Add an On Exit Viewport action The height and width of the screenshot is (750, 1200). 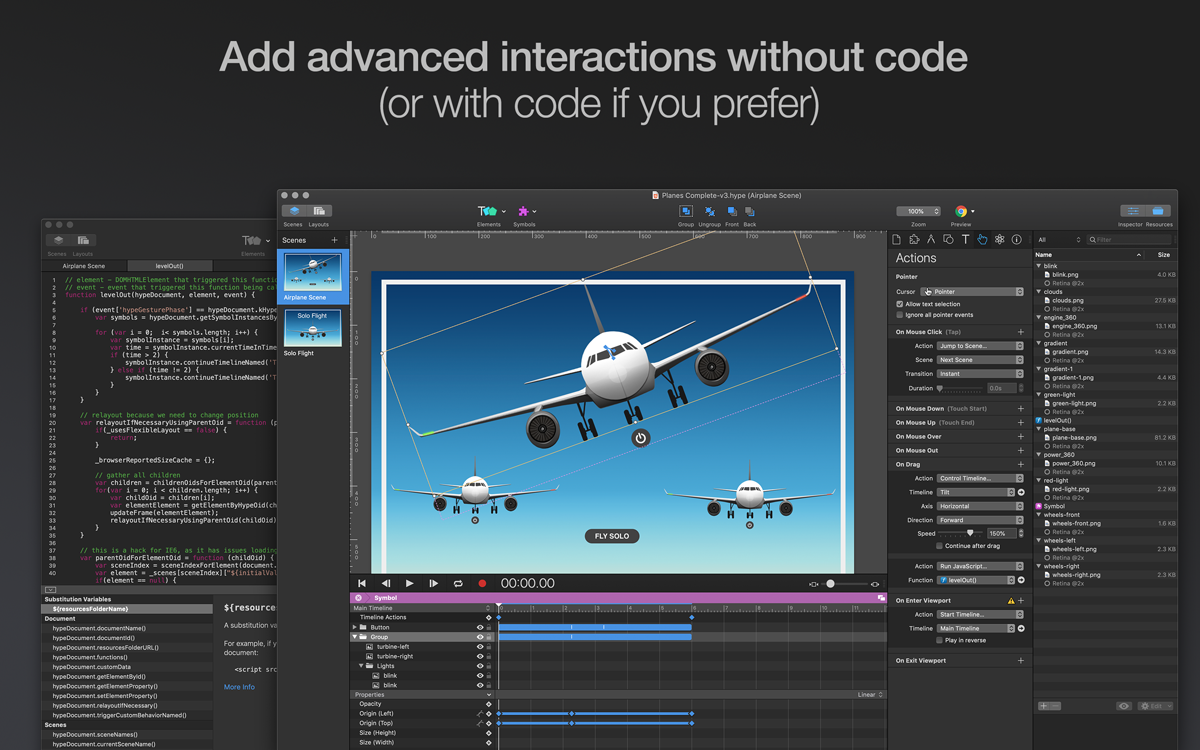1021,661
